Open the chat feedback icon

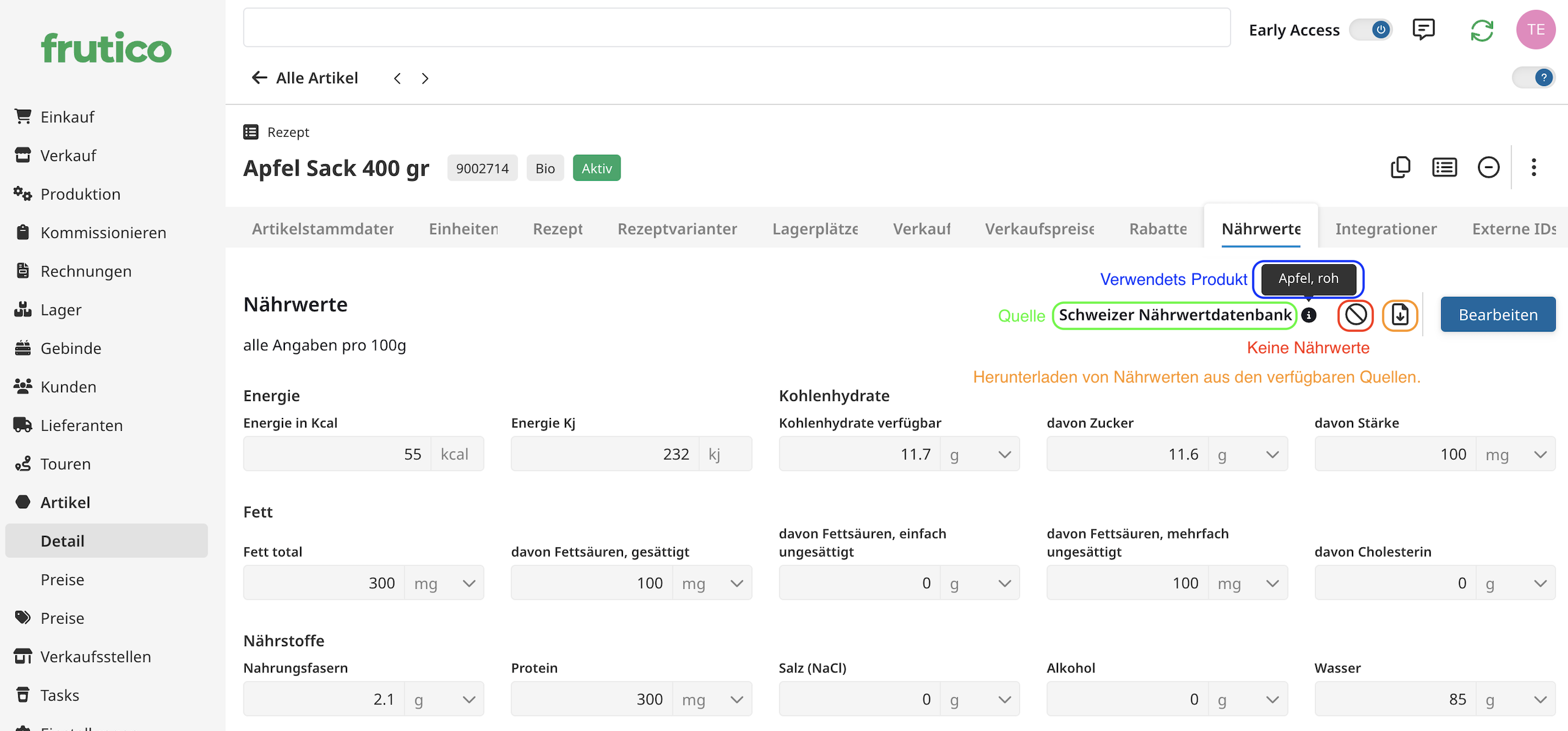(x=1423, y=29)
